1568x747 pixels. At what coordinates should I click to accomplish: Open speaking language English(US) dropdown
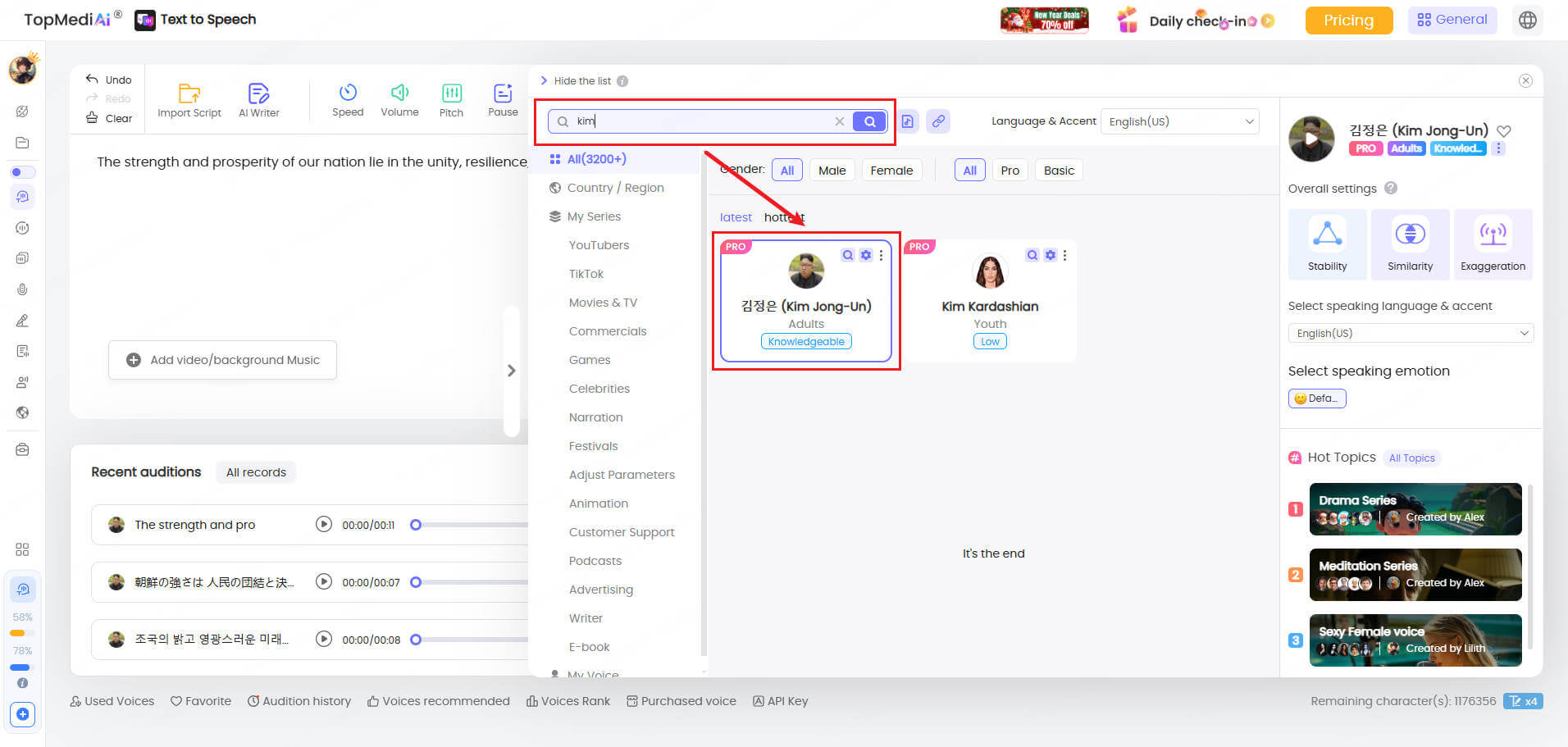[1411, 333]
